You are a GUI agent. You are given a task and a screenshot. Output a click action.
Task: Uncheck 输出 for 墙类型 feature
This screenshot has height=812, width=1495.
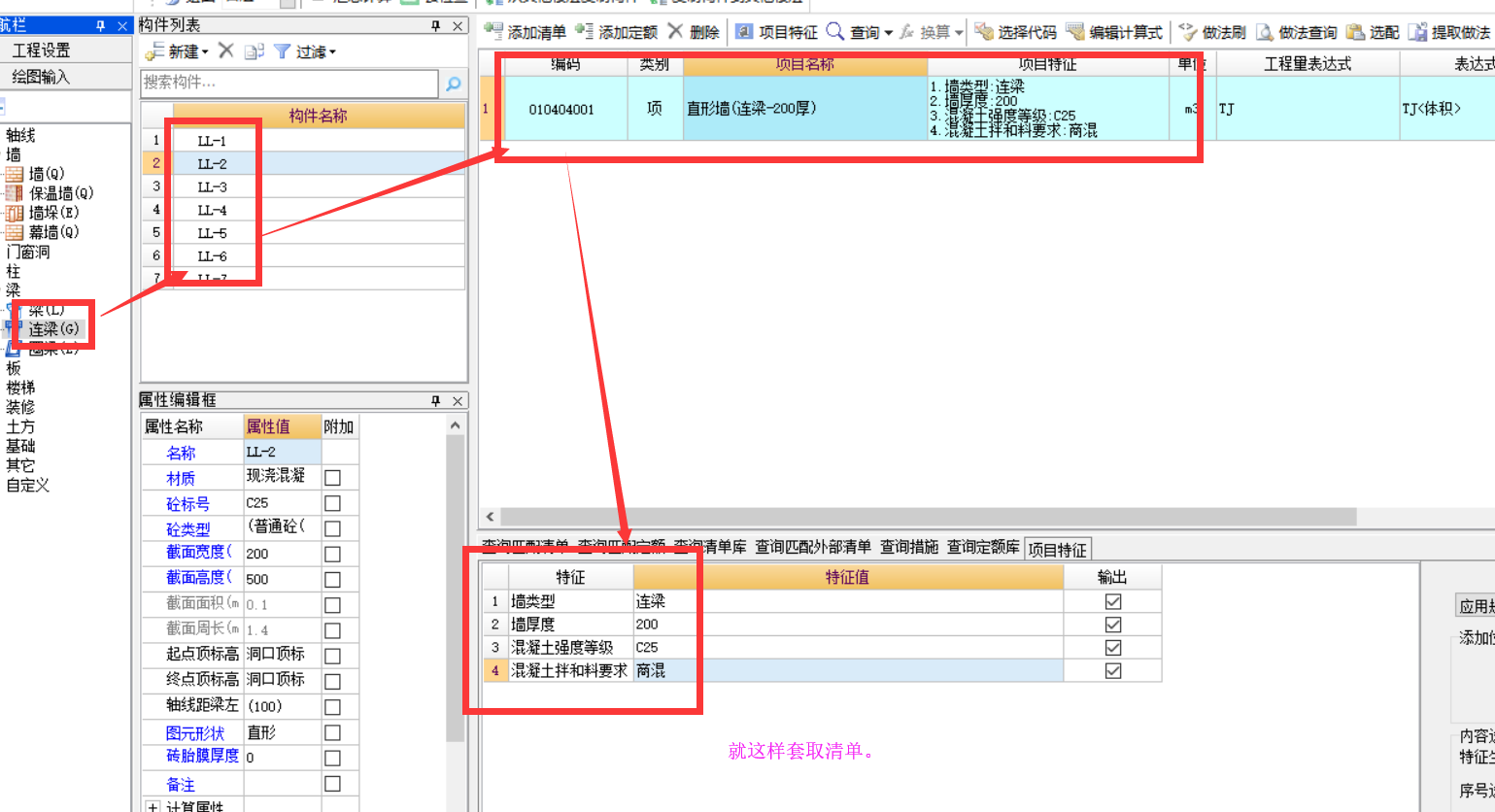coord(1113,602)
